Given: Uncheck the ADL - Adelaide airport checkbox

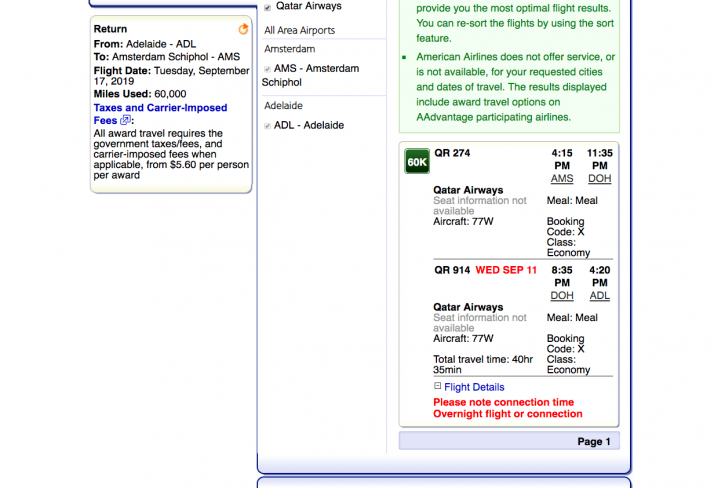Looking at the screenshot, I should pos(267,126).
